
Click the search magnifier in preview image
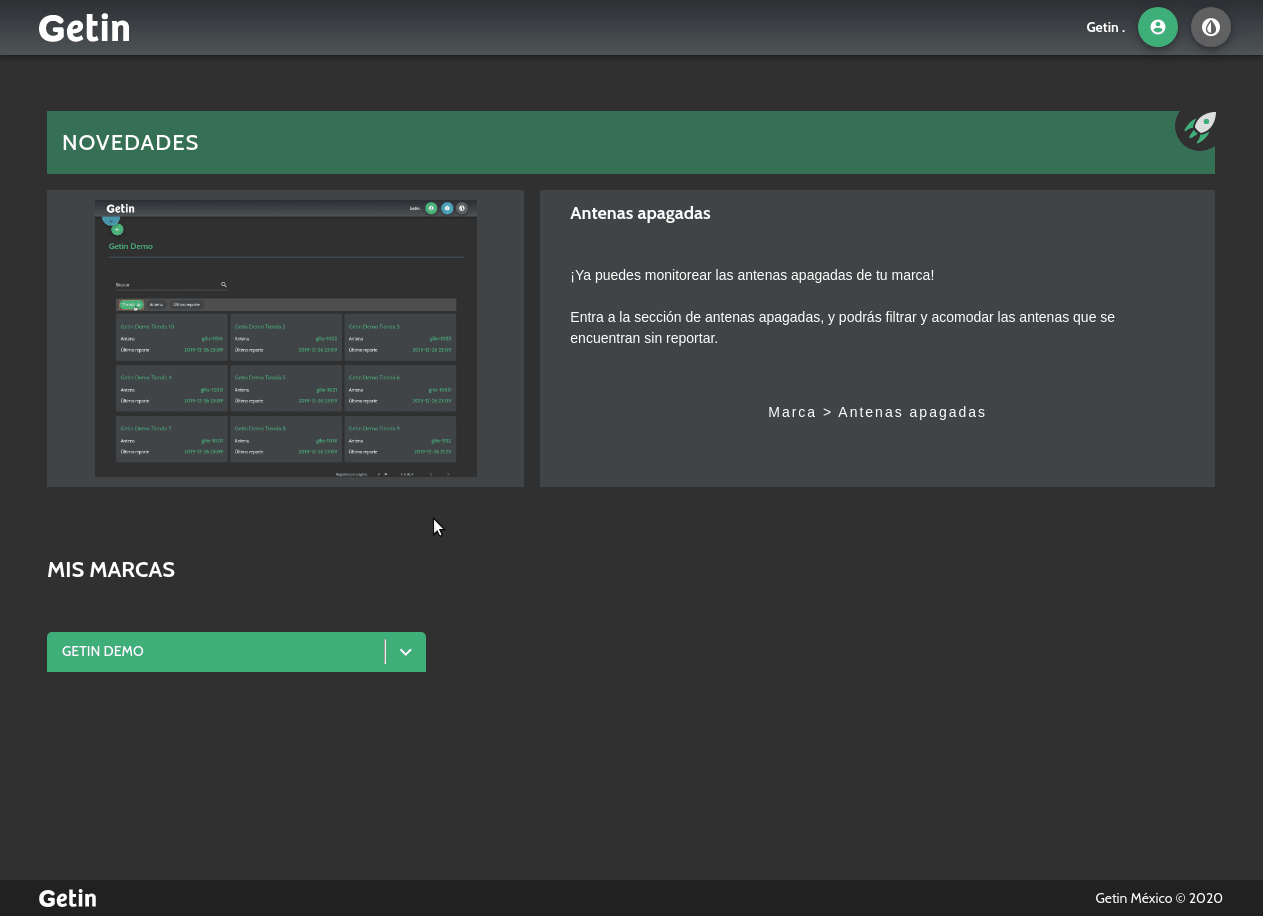point(223,285)
